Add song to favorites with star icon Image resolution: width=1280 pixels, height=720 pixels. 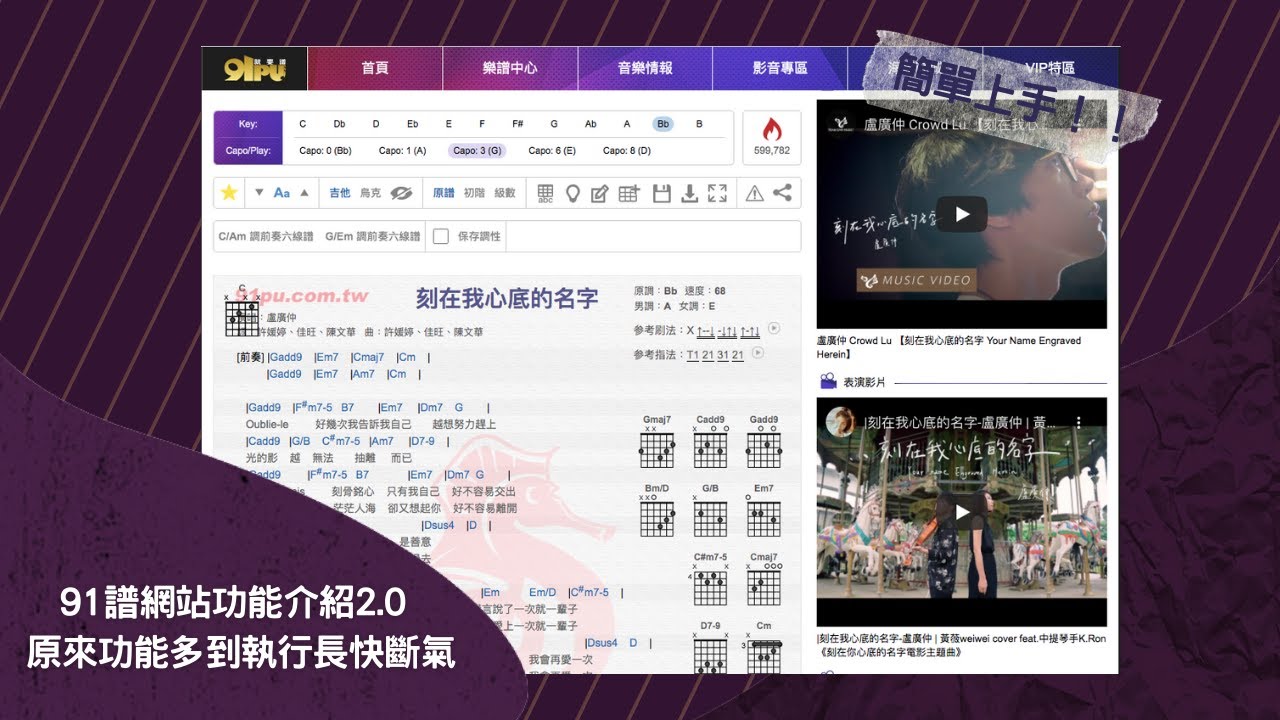coord(229,193)
